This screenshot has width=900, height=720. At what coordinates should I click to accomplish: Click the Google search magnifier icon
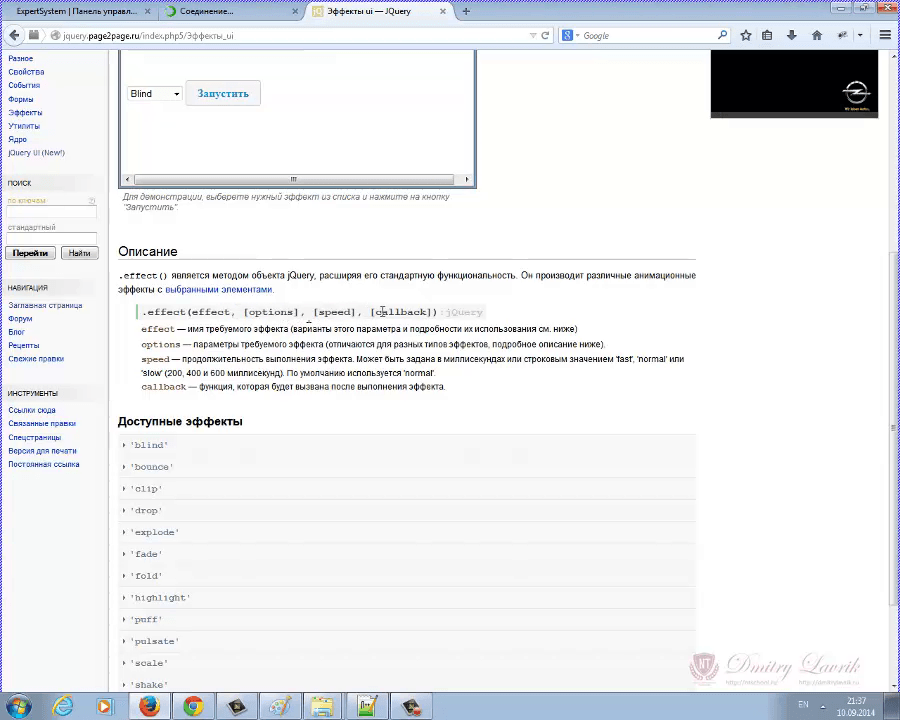722,36
